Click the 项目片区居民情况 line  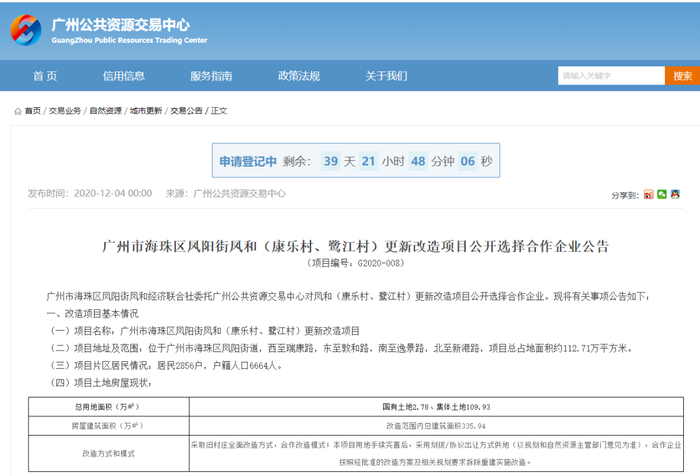165,366
